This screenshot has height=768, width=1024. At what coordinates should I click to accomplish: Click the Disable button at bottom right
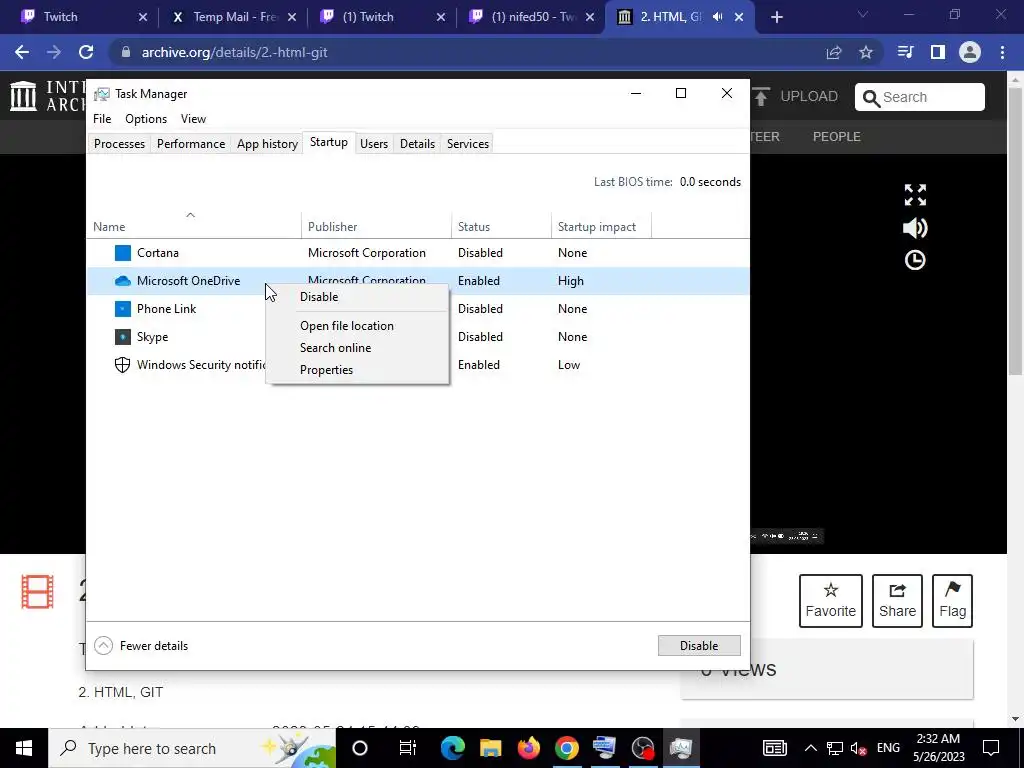(699, 645)
